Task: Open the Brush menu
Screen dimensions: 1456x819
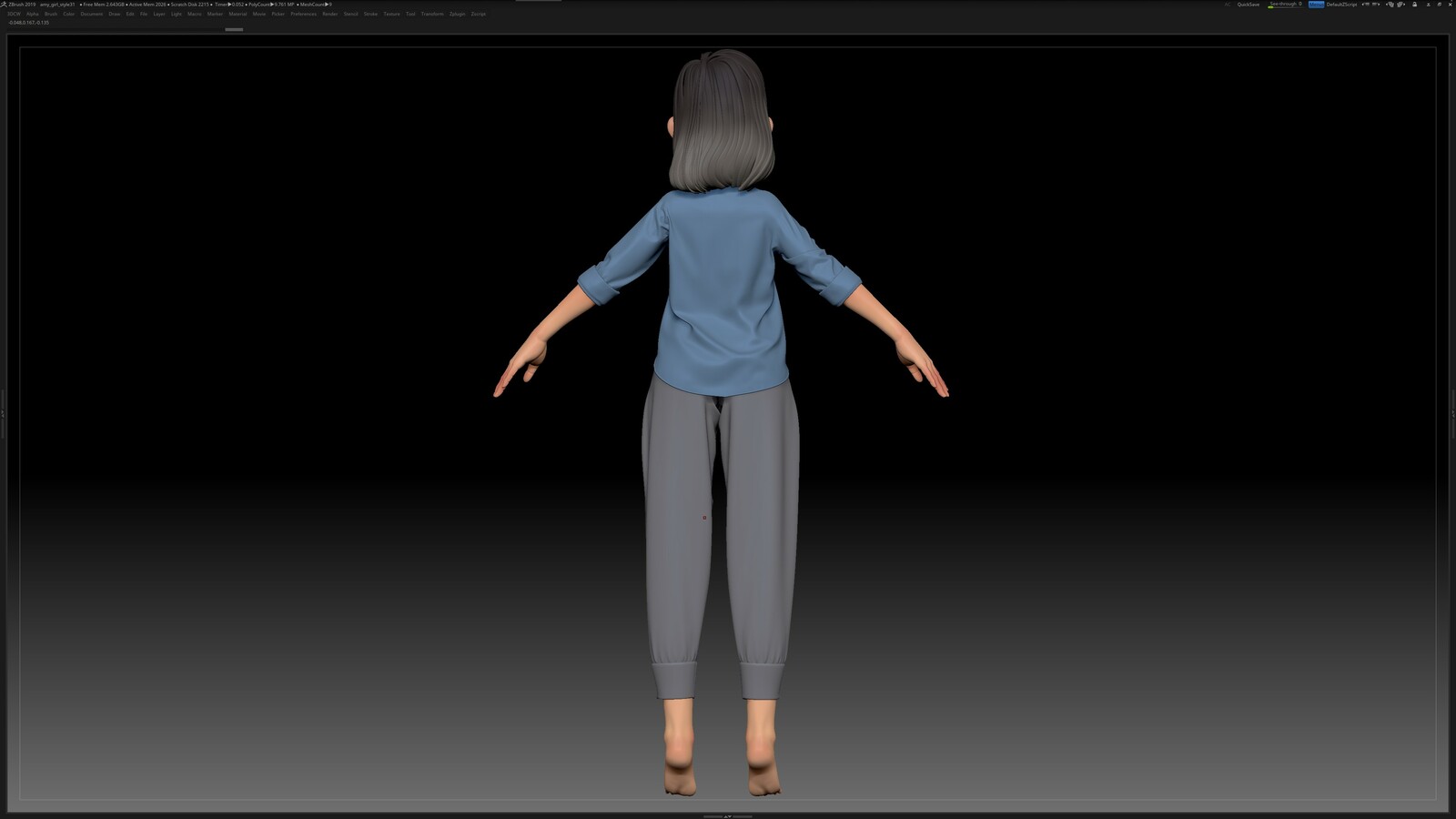Action: click(51, 14)
